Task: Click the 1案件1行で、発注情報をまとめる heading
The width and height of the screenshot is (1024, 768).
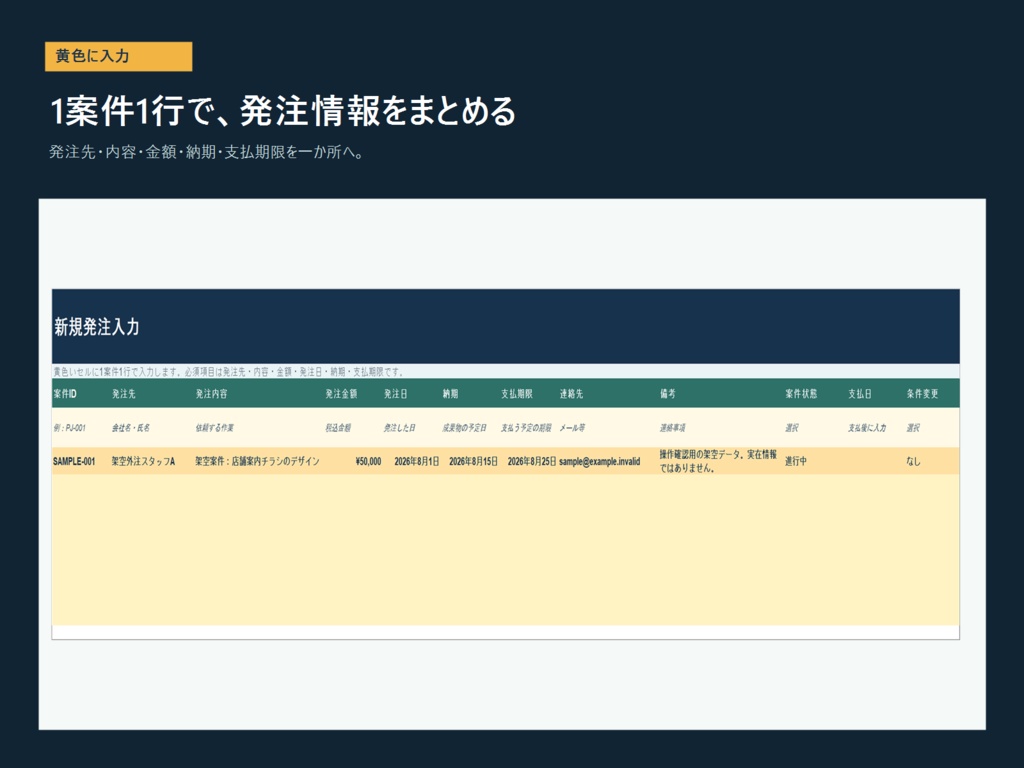Action: [283, 110]
